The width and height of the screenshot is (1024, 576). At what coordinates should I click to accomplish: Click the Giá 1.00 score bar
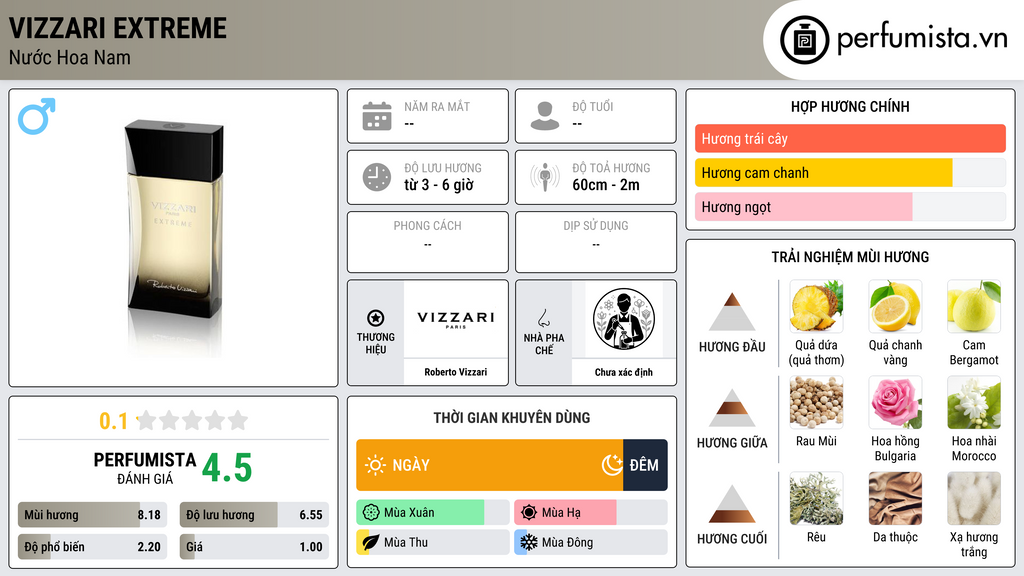[x=254, y=547]
